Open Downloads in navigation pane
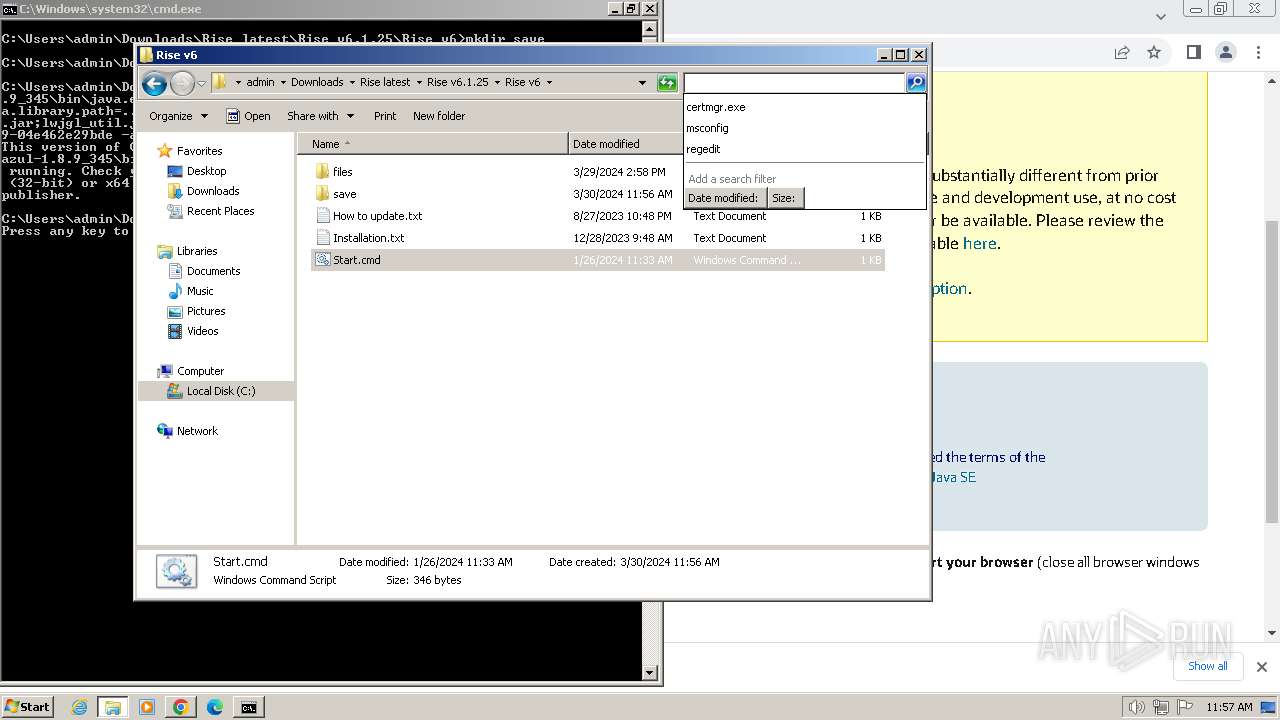 [213, 191]
